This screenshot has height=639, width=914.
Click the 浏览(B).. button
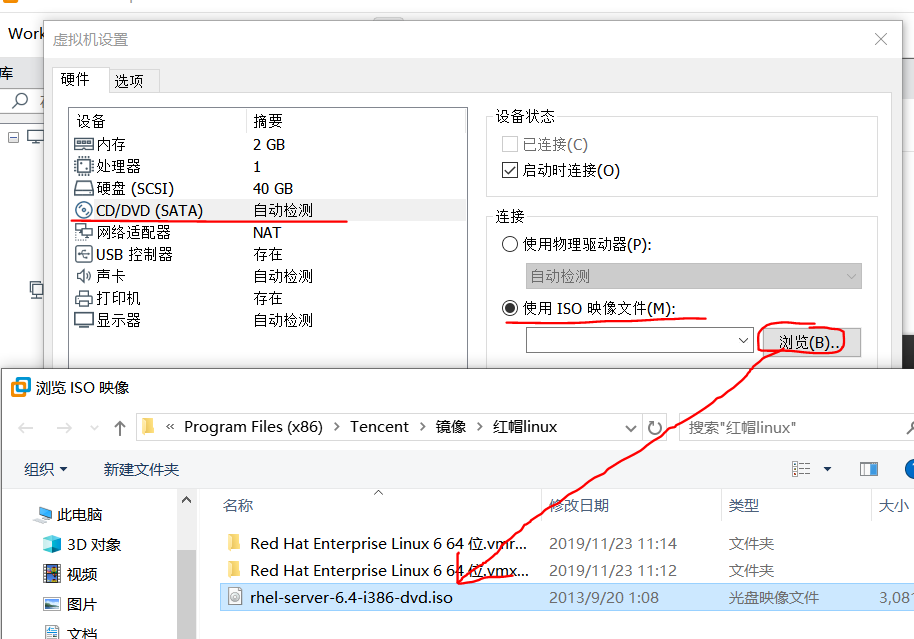tap(811, 342)
